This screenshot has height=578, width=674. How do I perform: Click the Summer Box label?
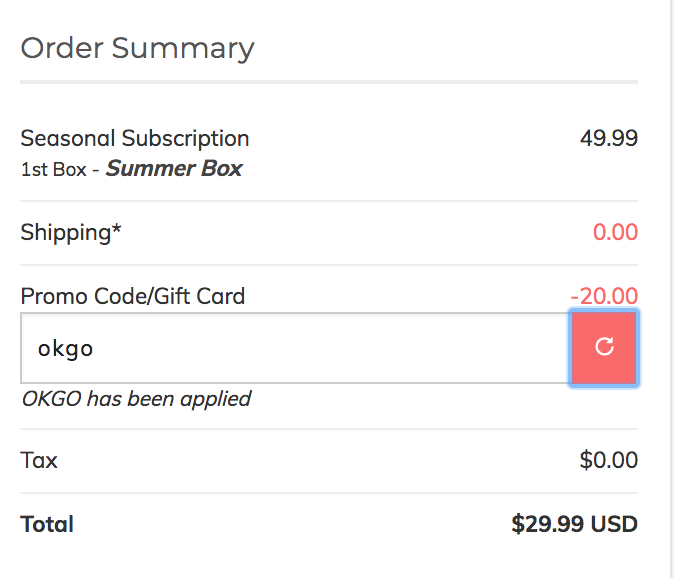pos(174,168)
